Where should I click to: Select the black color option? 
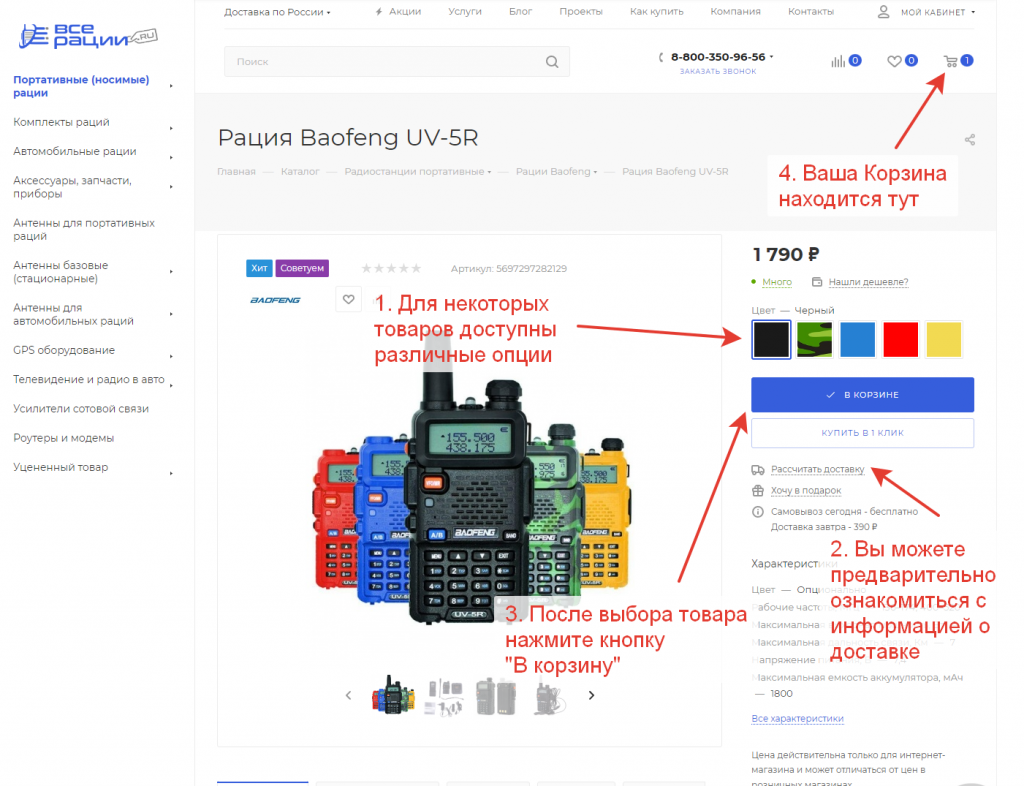[x=771, y=339]
